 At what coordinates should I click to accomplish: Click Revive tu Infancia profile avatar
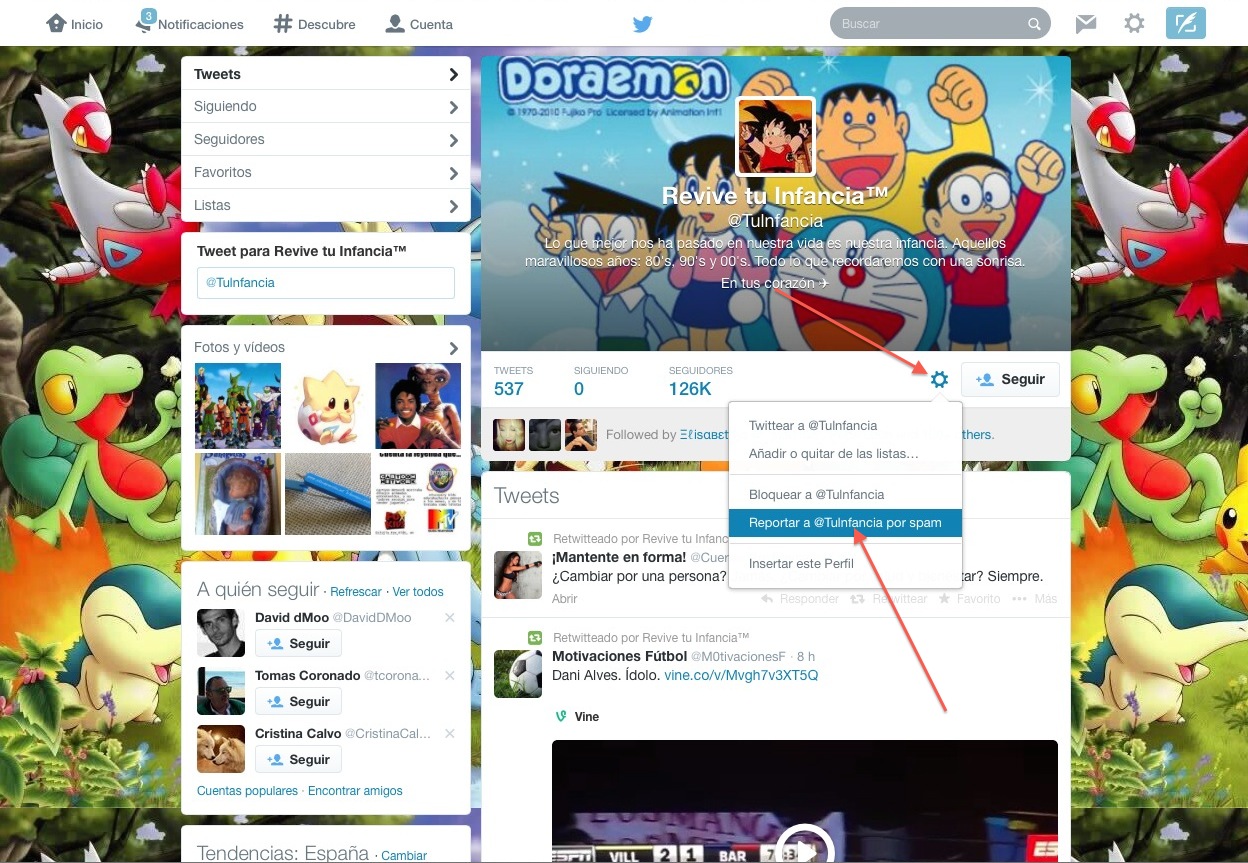(x=776, y=136)
